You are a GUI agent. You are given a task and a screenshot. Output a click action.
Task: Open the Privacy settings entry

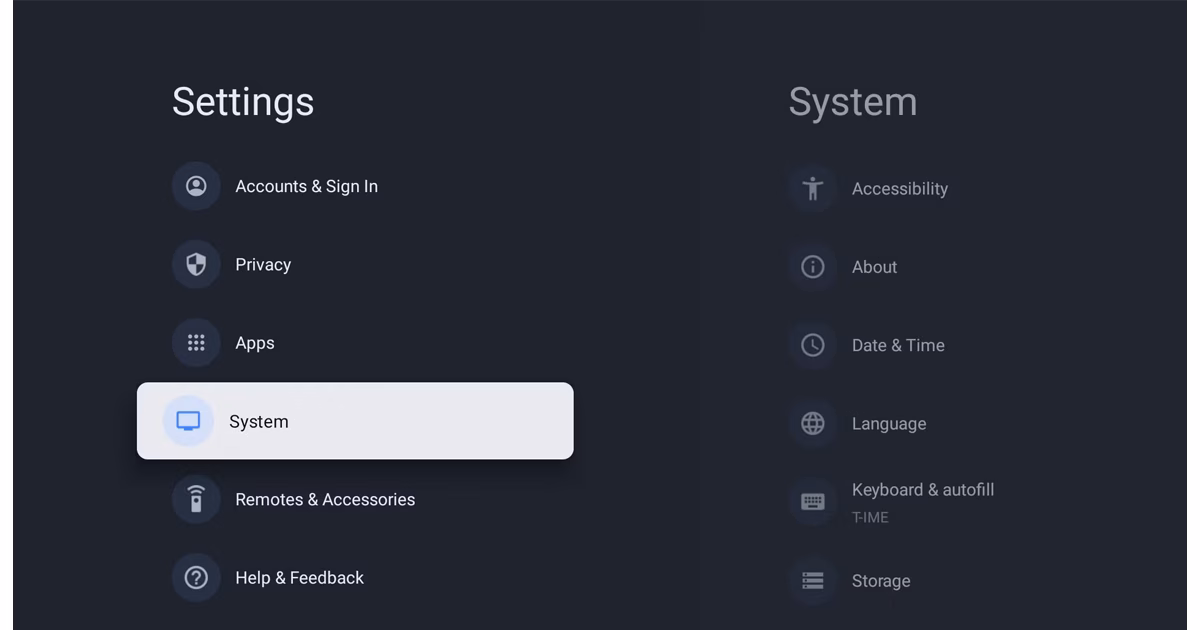263,264
